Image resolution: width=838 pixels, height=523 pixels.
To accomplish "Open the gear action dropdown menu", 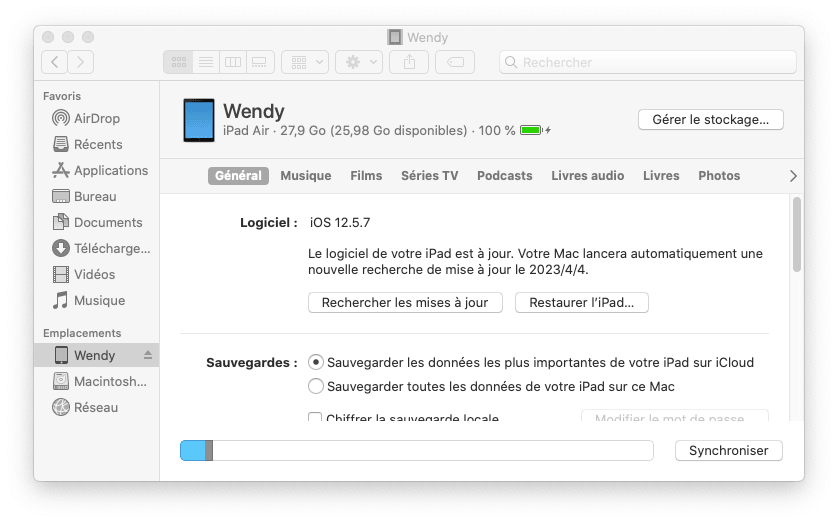I will point(359,62).
